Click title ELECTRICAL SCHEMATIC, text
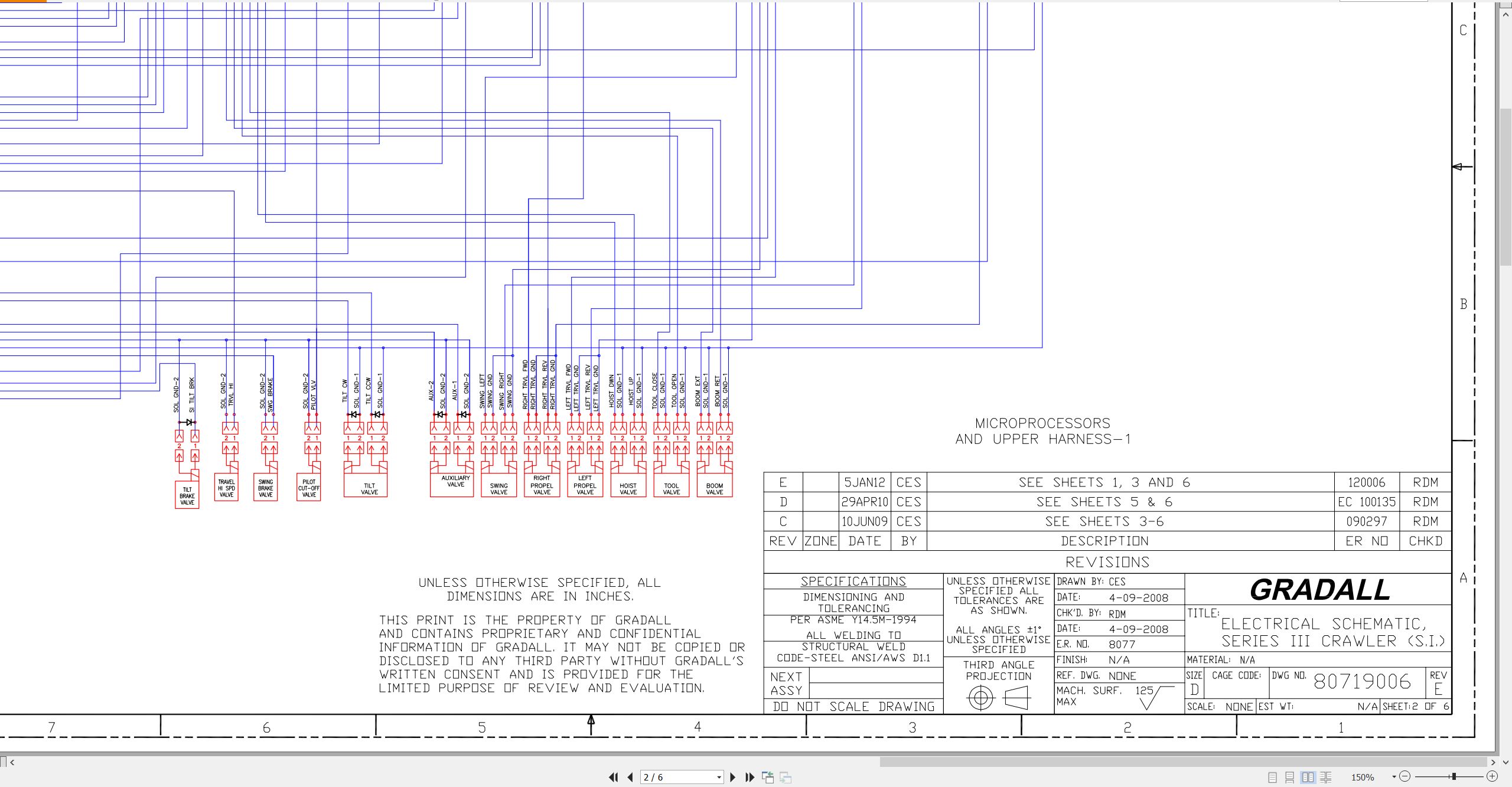 (x=1324, y=624)
